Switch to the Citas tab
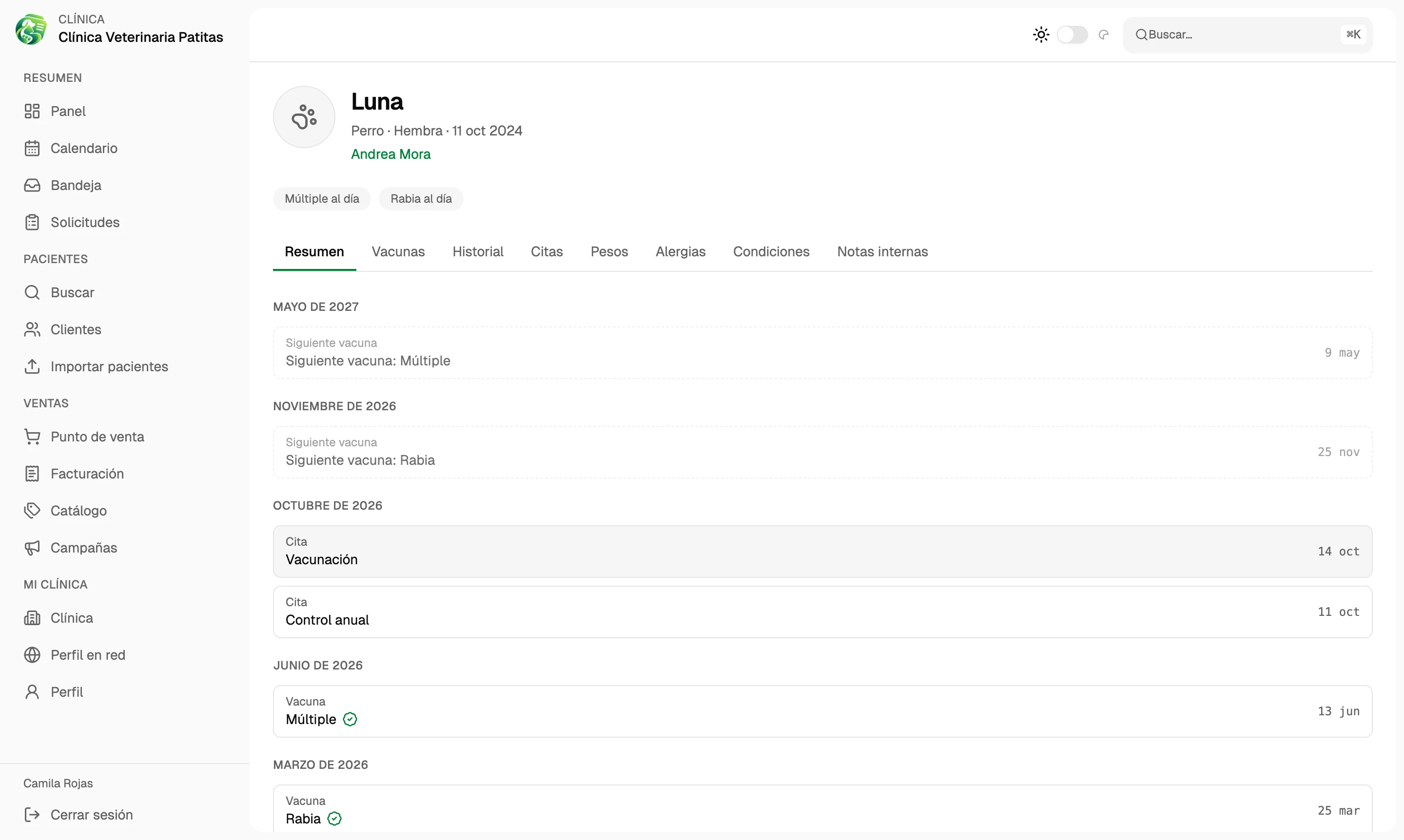Image resolution: width=1404 pixels, height=840 pixels. [546, 252]
